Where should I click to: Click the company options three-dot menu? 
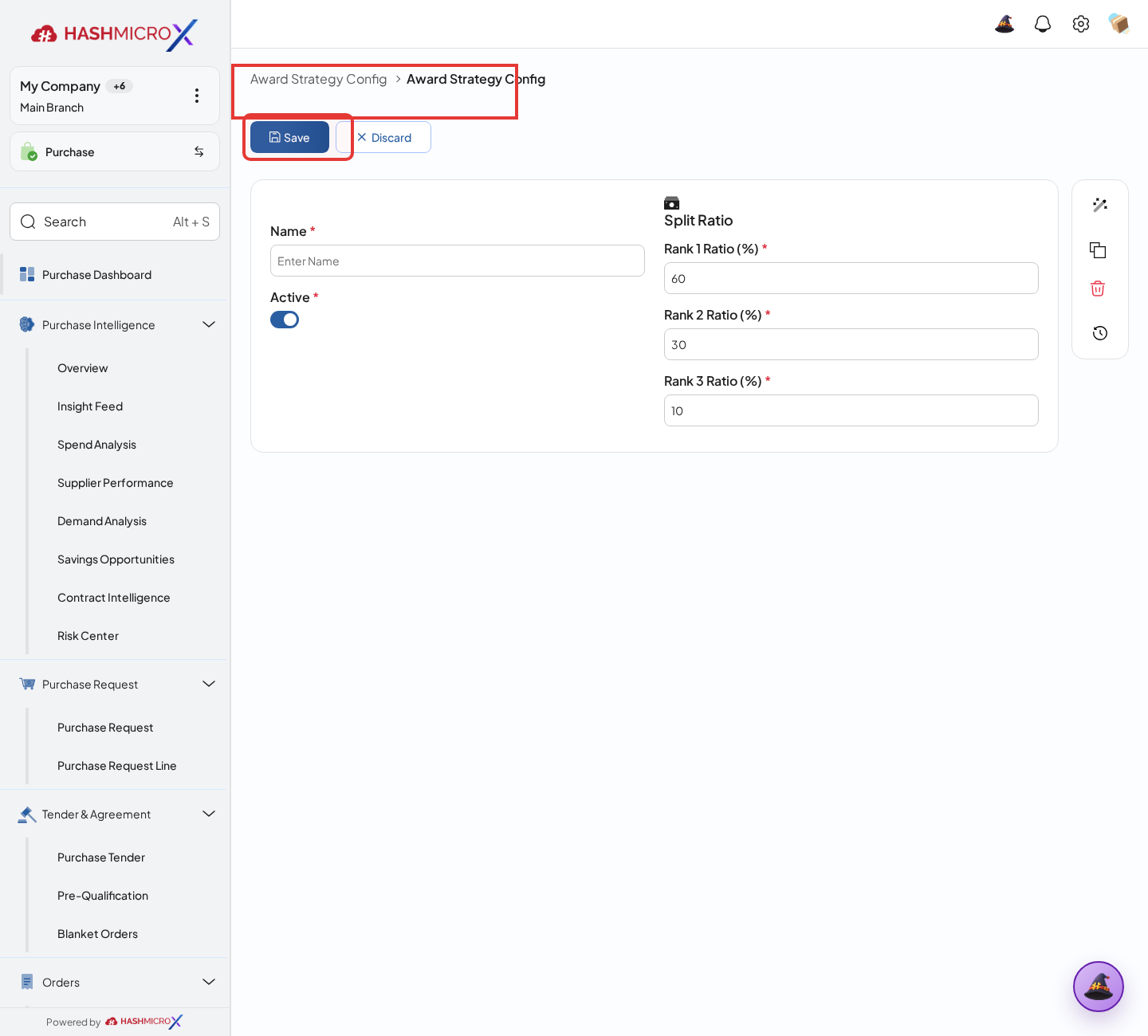197,96
